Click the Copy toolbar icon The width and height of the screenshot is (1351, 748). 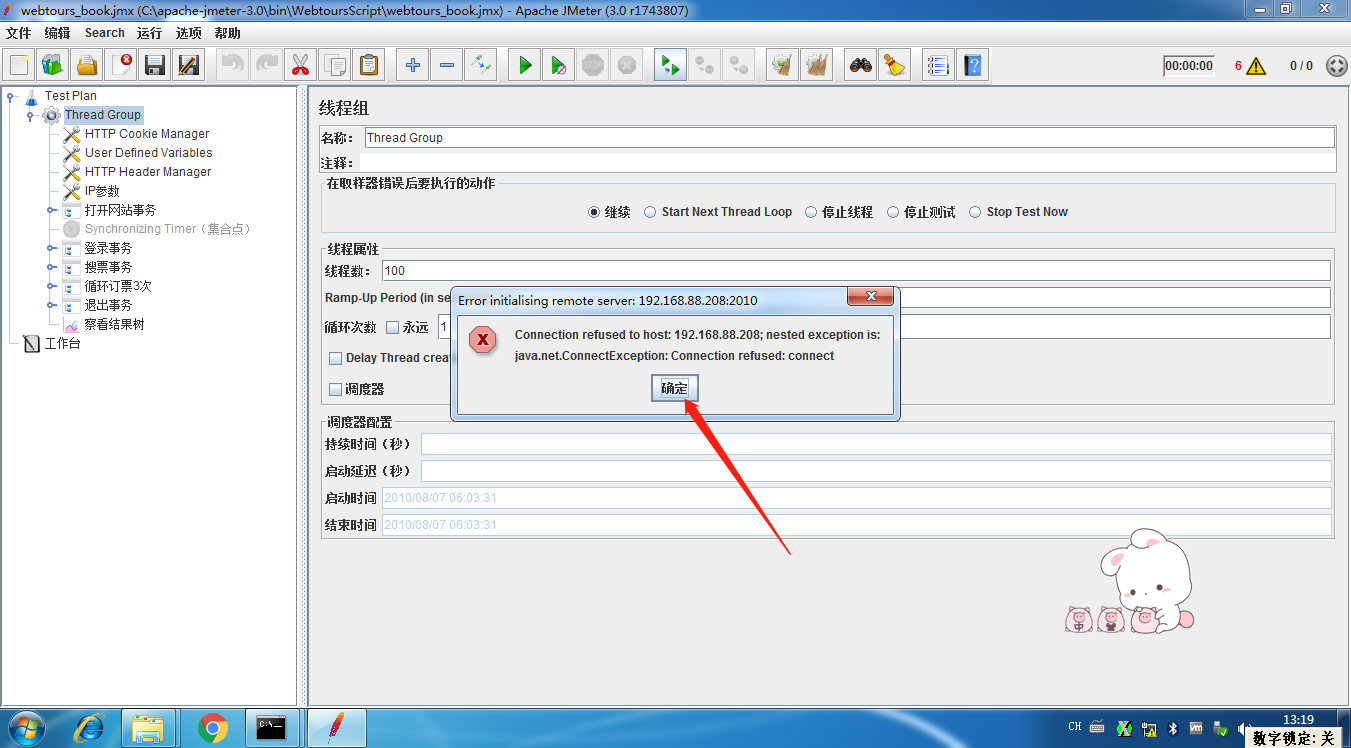point(334,66)
